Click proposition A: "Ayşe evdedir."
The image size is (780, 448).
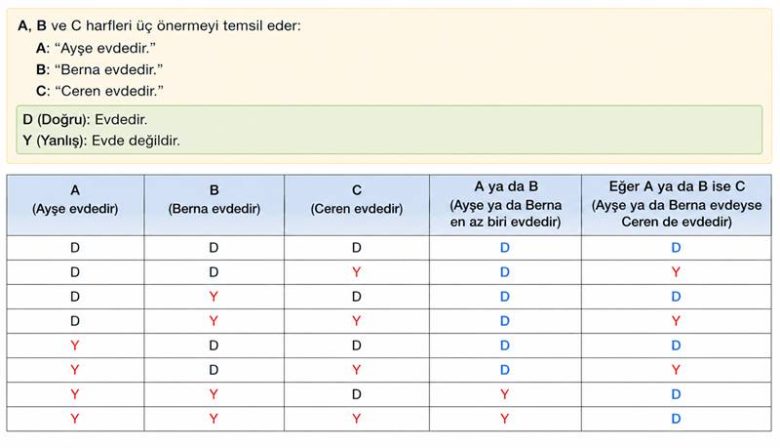[x=96, y=48]
